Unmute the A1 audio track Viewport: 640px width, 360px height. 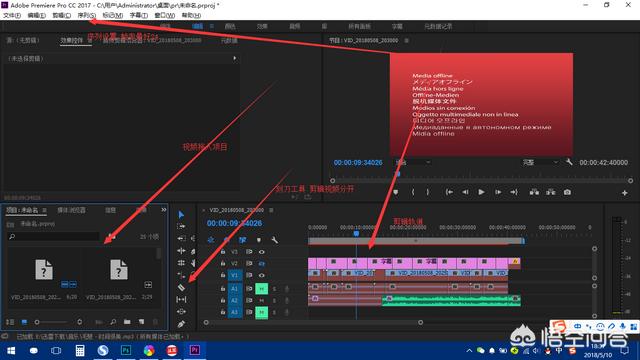point(261,289)
